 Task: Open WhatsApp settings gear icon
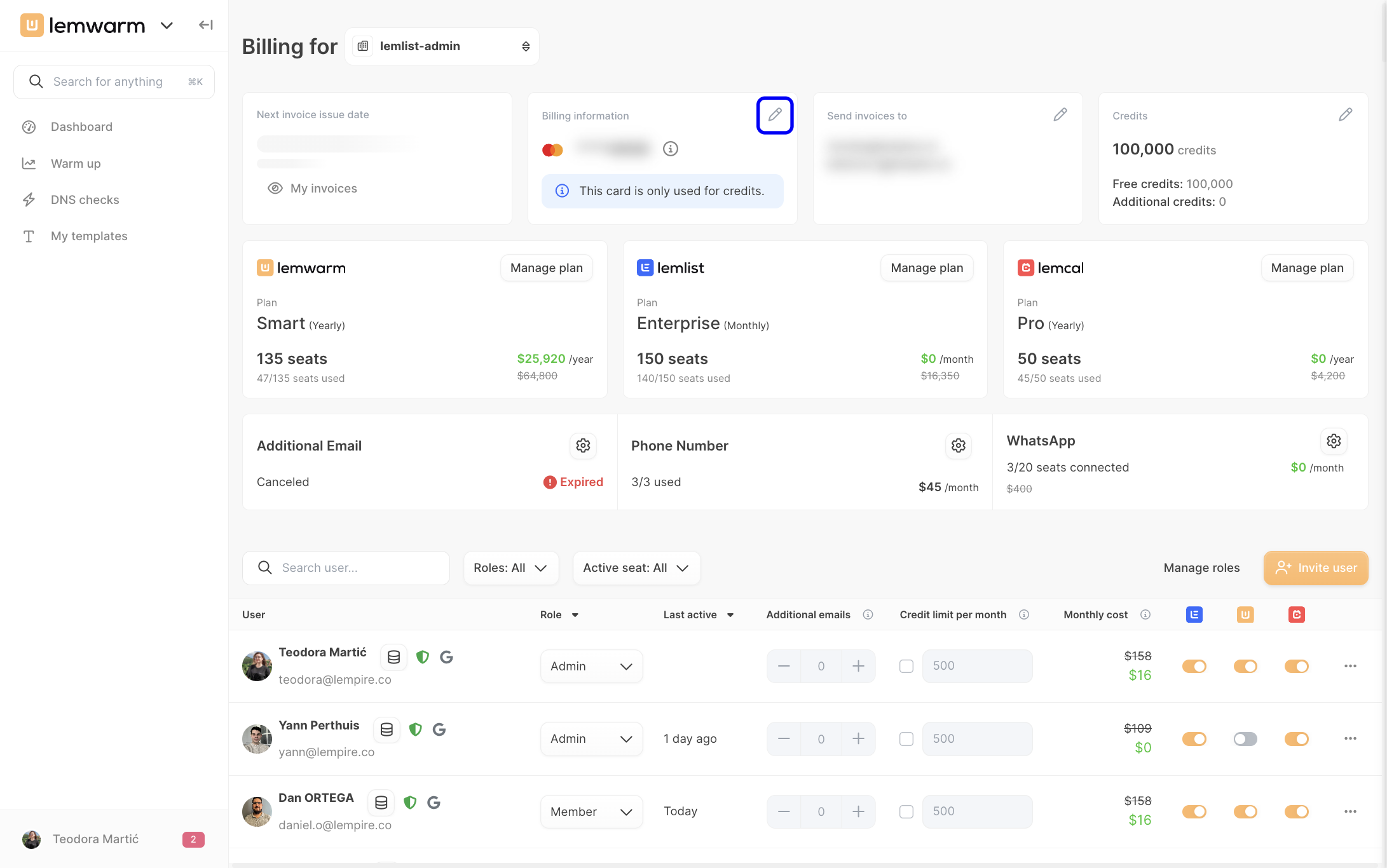(x=1334, y=441)
